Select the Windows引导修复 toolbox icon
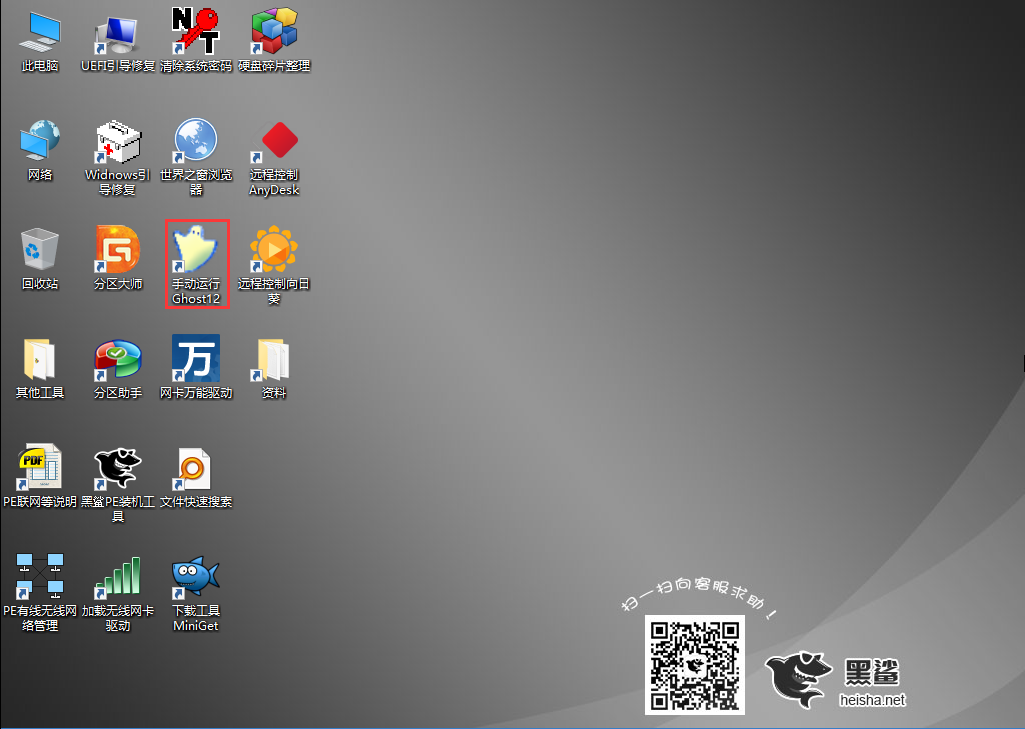The image size is (1025, 729). (x=118, y=142)
